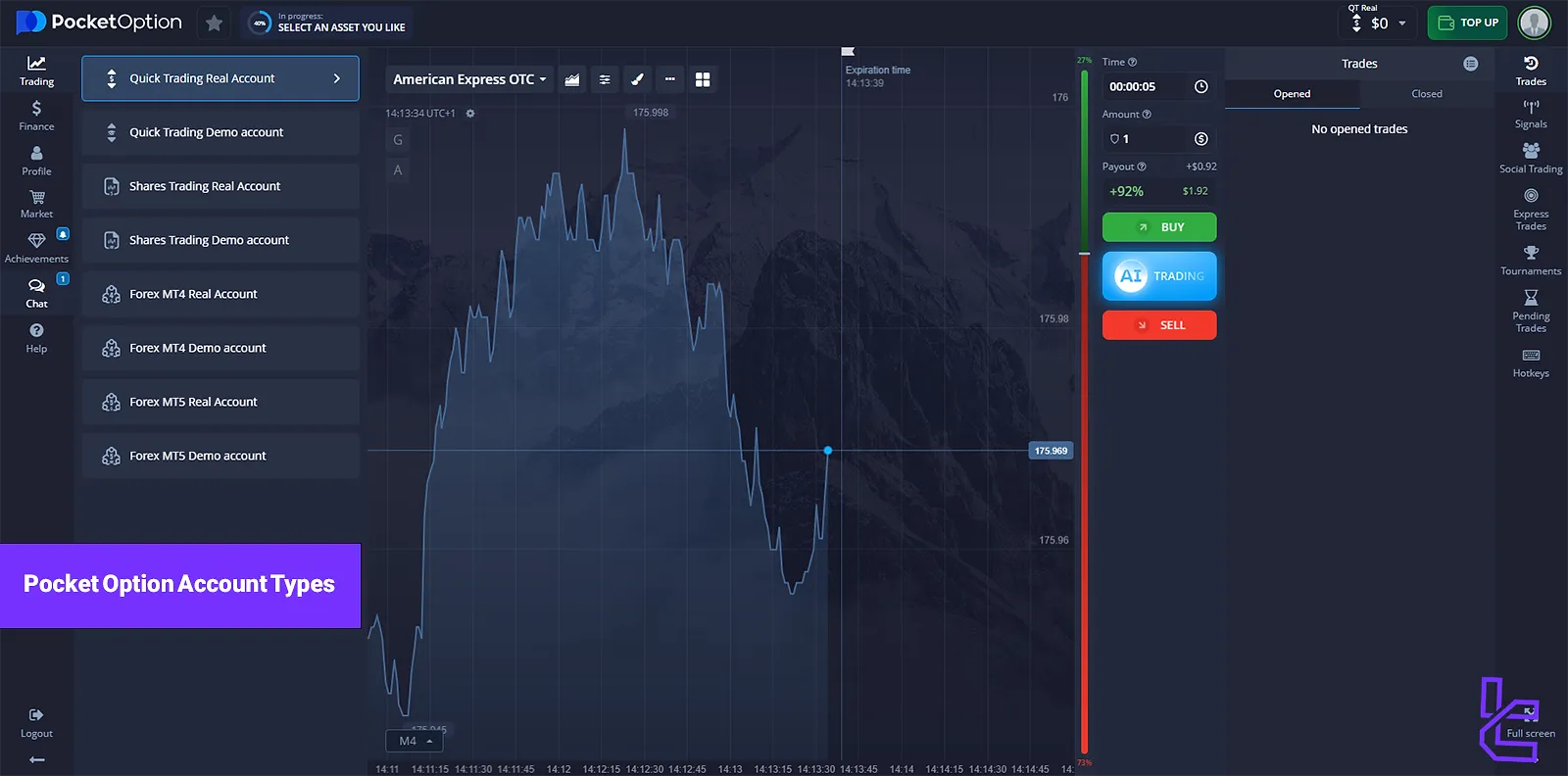Open Social Trading panel
Viewport: 1568px width, 776px height.
(1531, 158)
